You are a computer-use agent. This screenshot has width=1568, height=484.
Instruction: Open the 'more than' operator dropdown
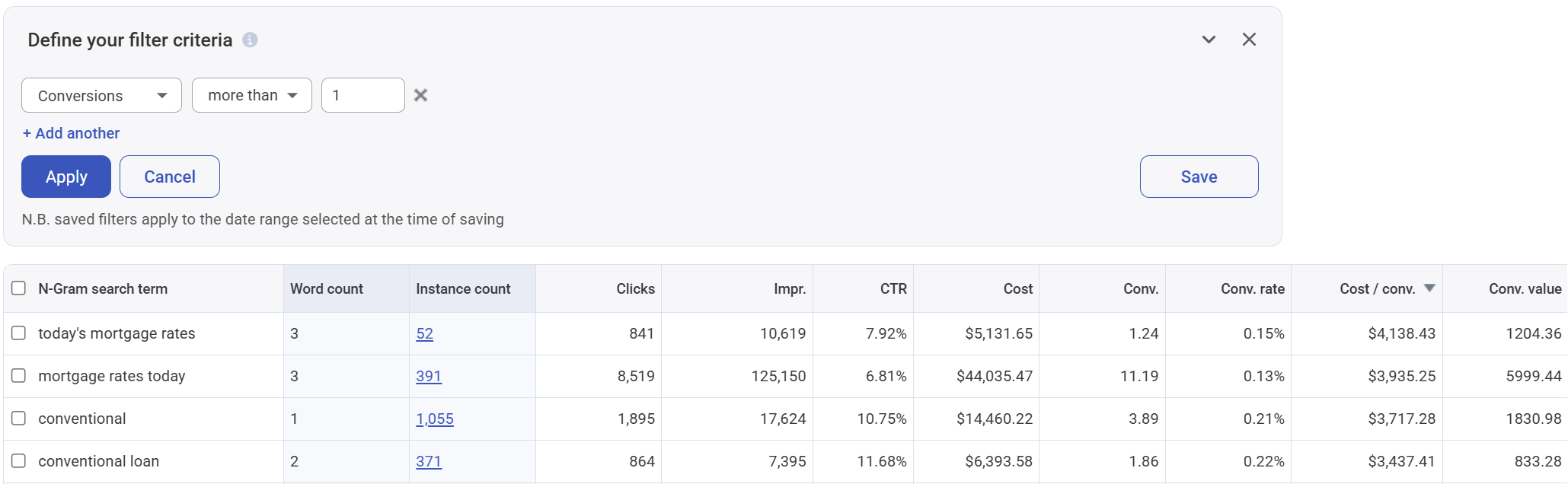251,95
